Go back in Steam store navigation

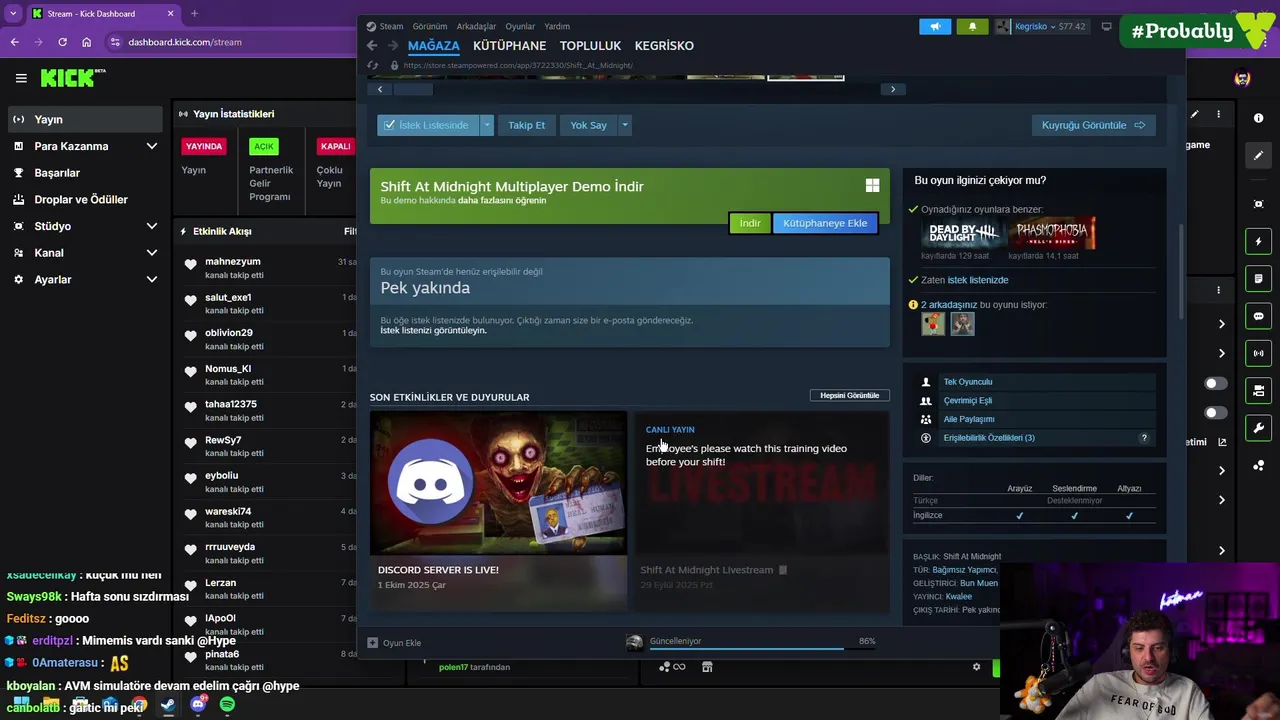(x=372, y=46)
